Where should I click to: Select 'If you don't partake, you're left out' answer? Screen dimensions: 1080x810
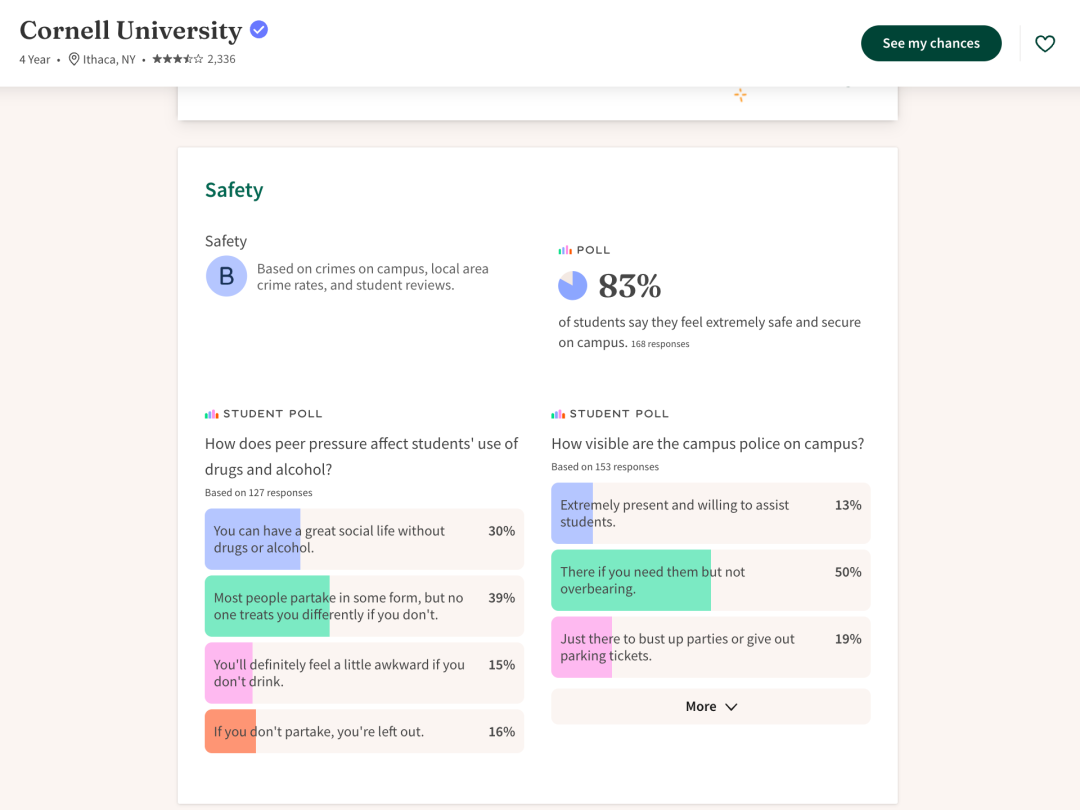pyautogui.click(x=364, y=731)
